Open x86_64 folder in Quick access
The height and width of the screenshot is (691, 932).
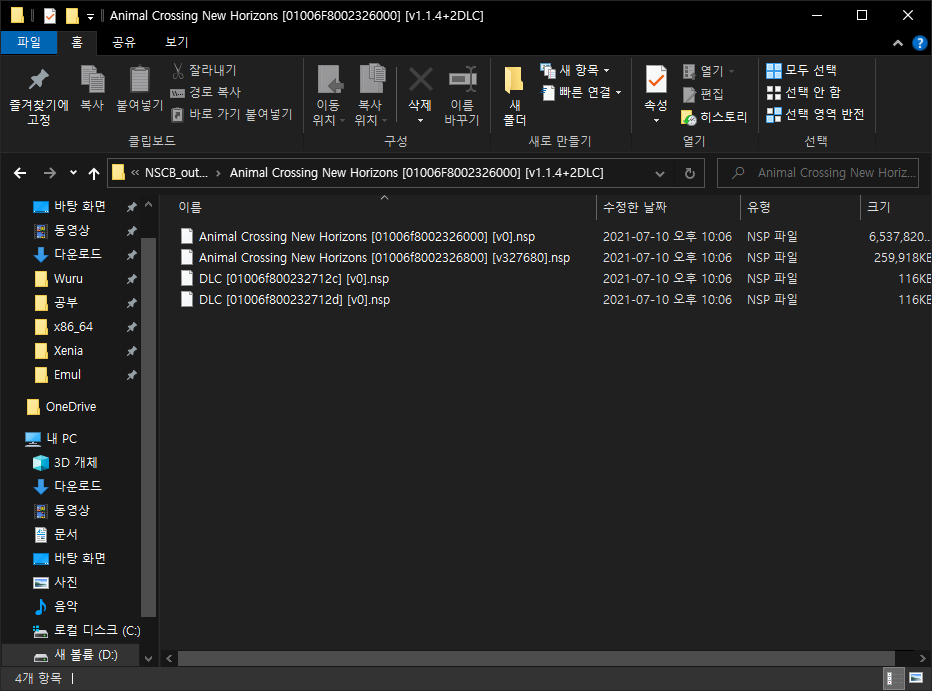73,327
